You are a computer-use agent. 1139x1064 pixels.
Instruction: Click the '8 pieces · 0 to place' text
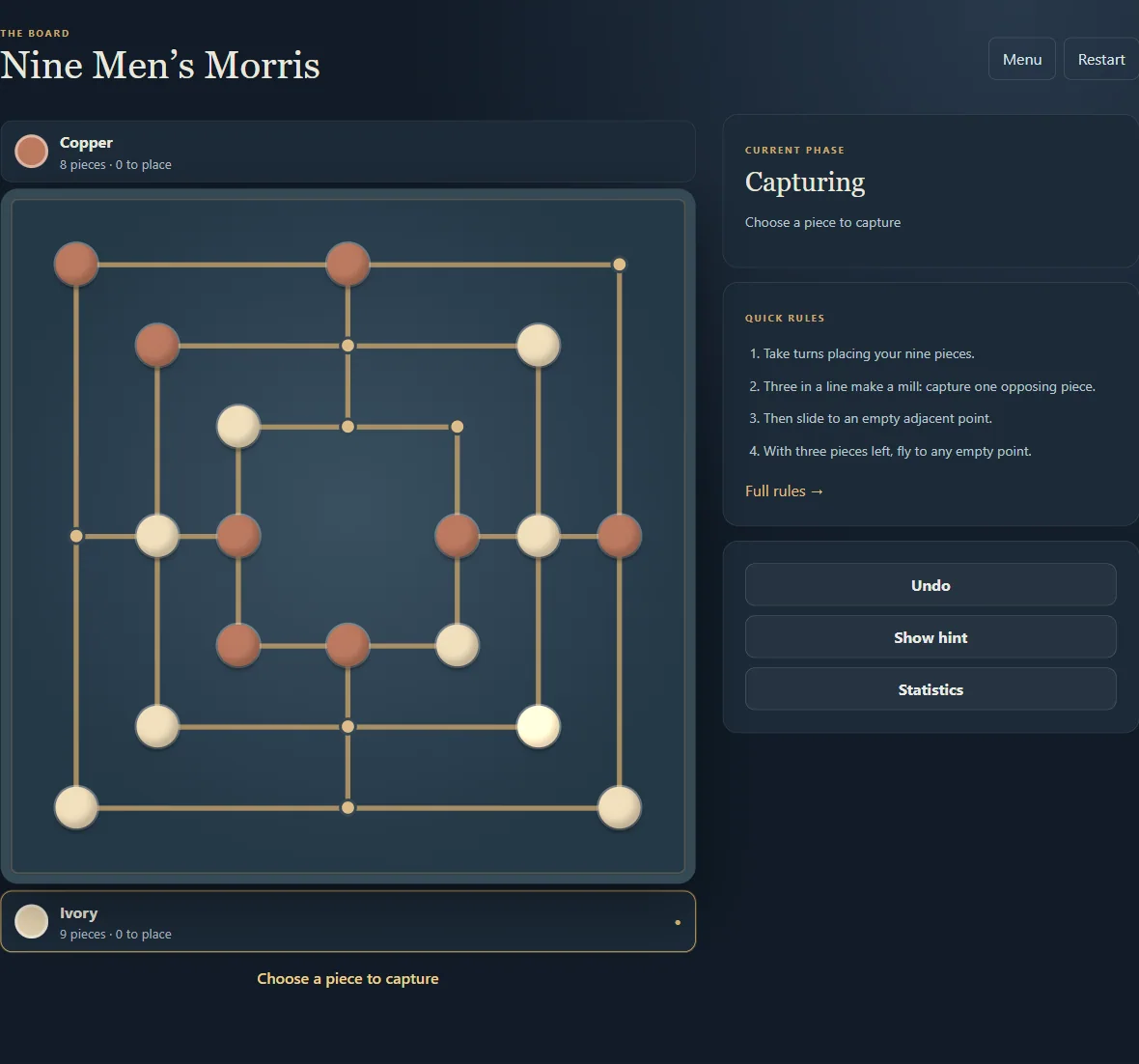116,165
